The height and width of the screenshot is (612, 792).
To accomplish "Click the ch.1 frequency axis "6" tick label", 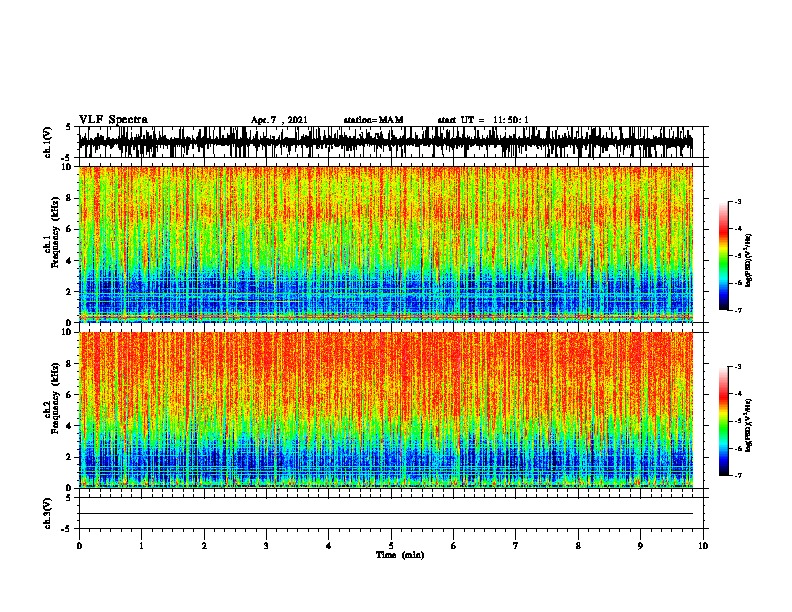I will click(69, 229).
